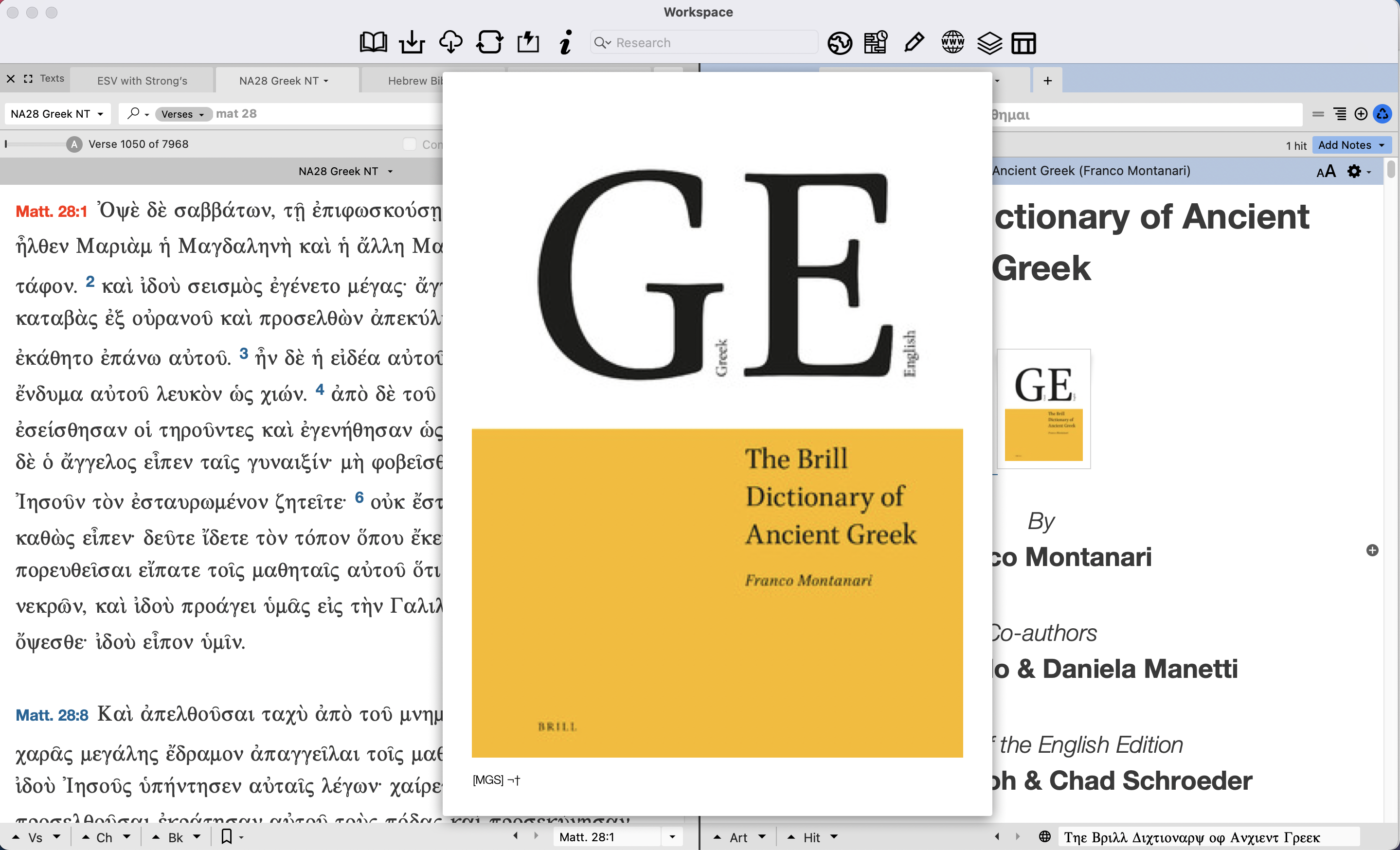Expand the Add Notes dropdown
The image size is (1400, 850).
1351,145
